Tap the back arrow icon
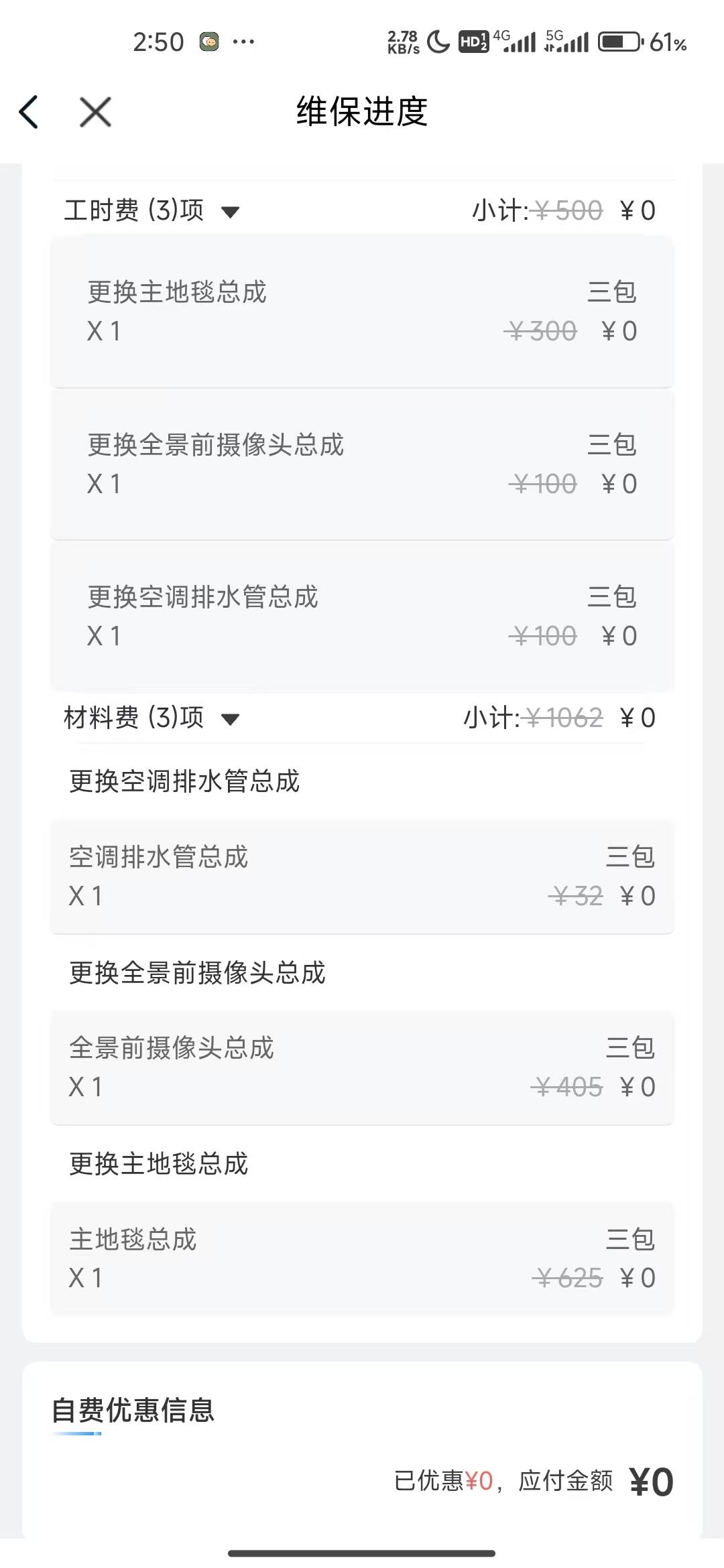The image size is (724, 1568). click(29, 112)
